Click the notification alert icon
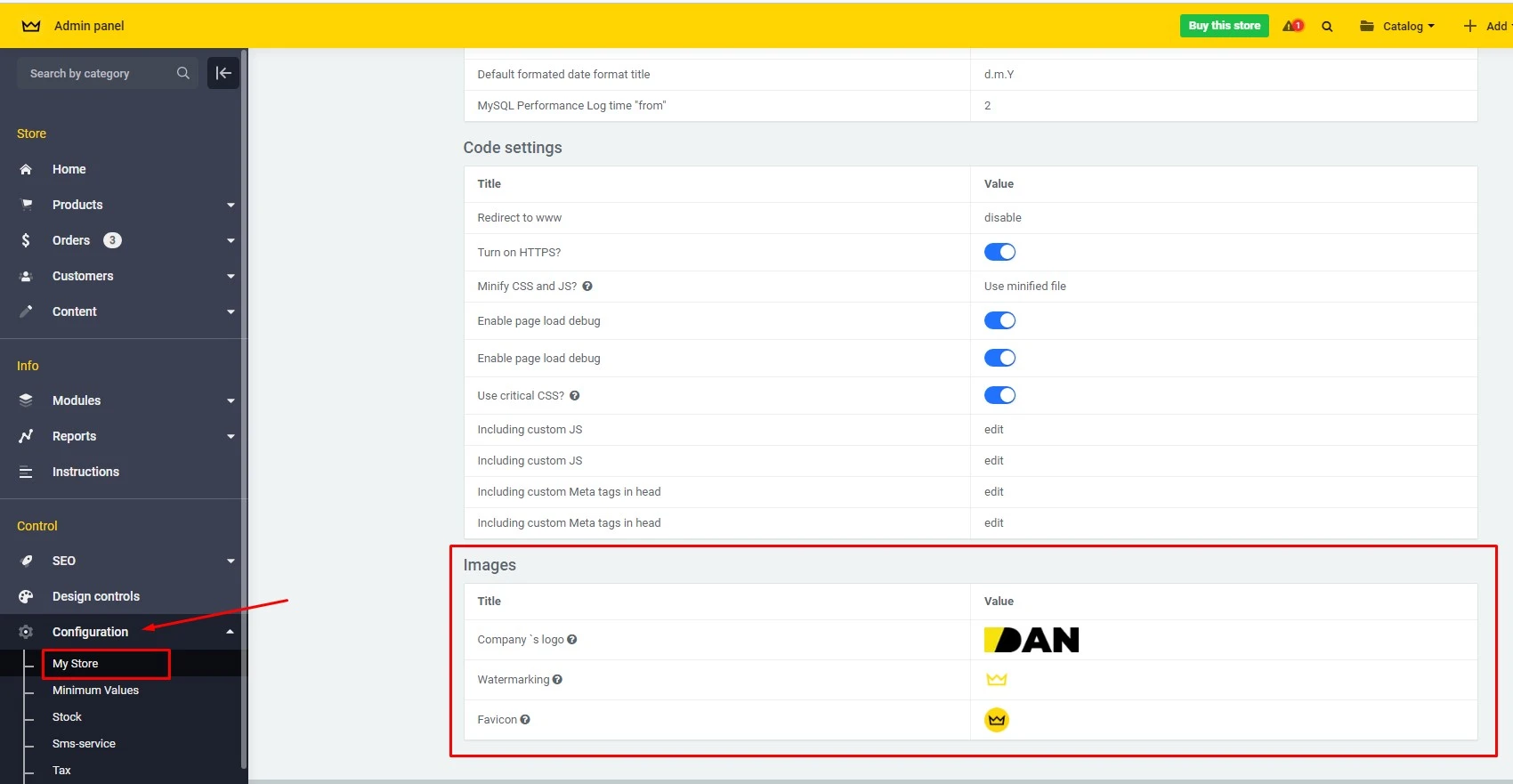 click(x=1292, y=26)
